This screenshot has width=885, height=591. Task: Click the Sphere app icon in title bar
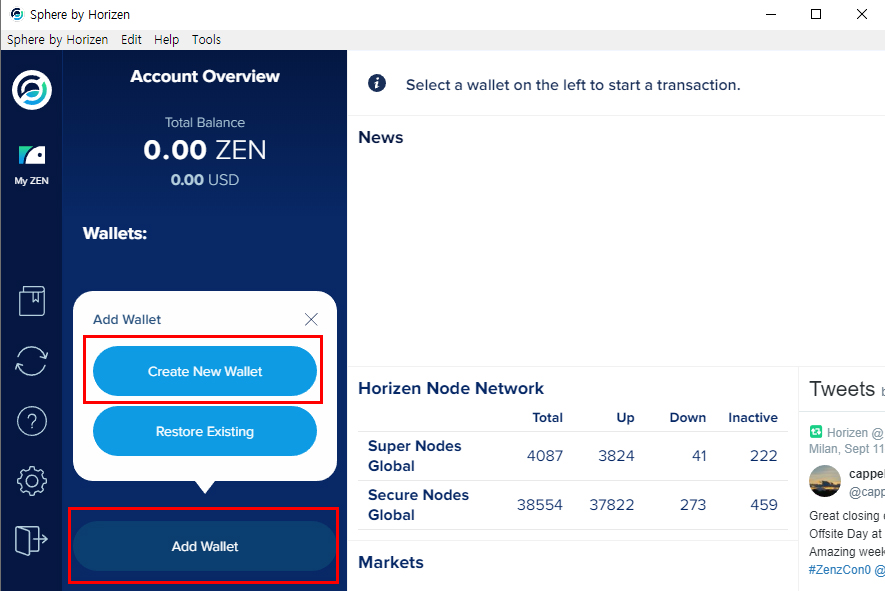pos(17,14)
